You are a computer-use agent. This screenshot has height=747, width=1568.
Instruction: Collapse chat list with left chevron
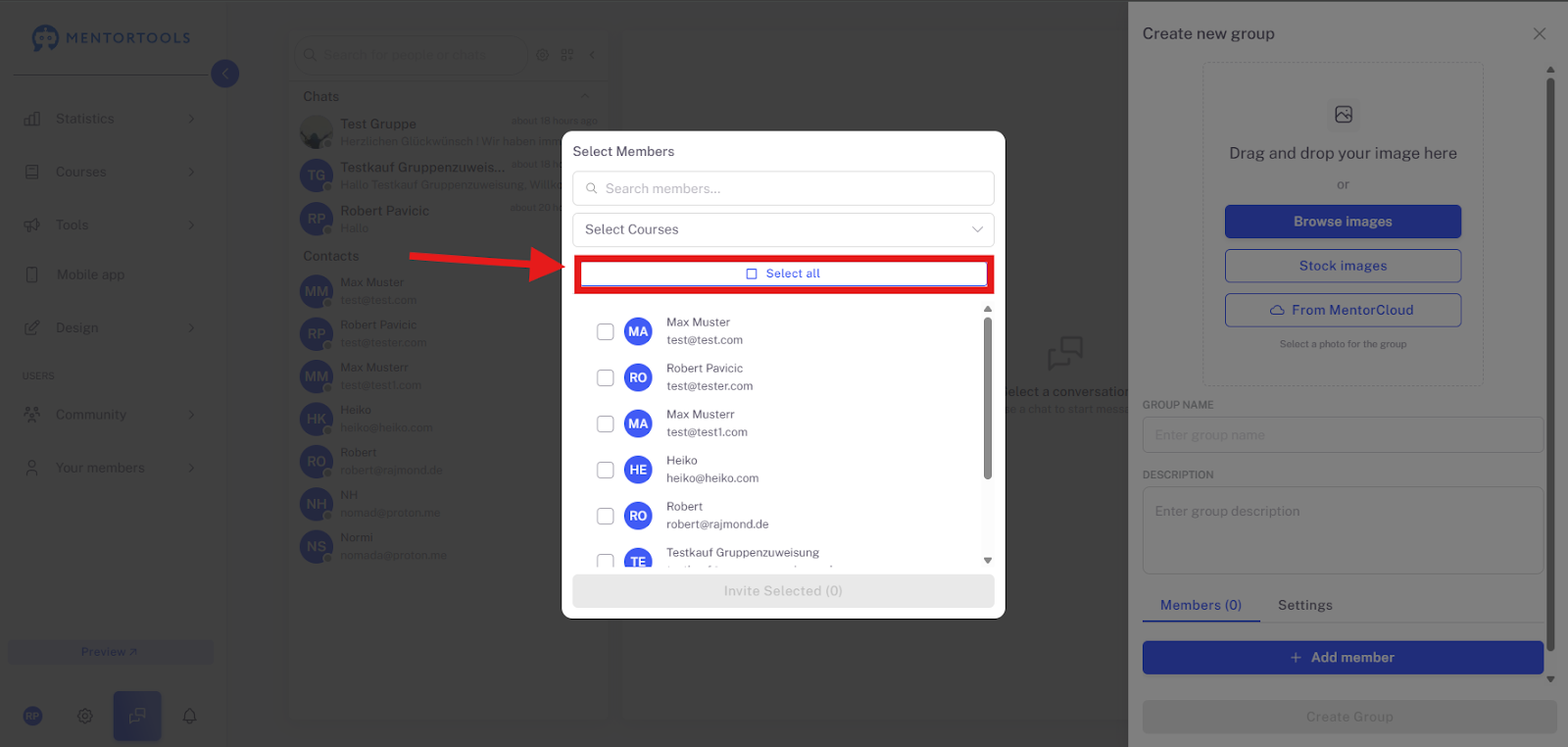click(592, 55)
